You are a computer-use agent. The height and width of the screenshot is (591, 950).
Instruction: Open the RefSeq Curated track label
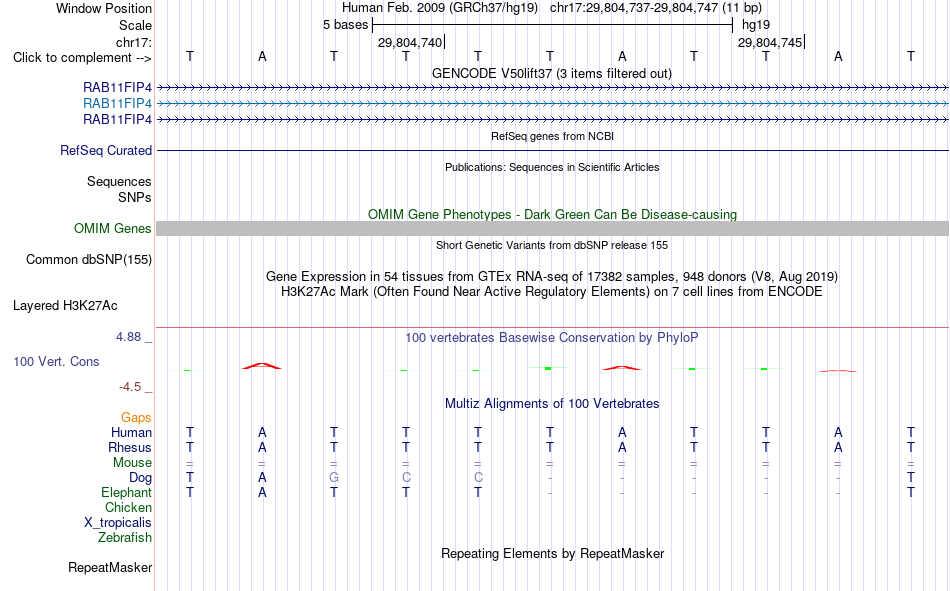(x=106, y=150)
